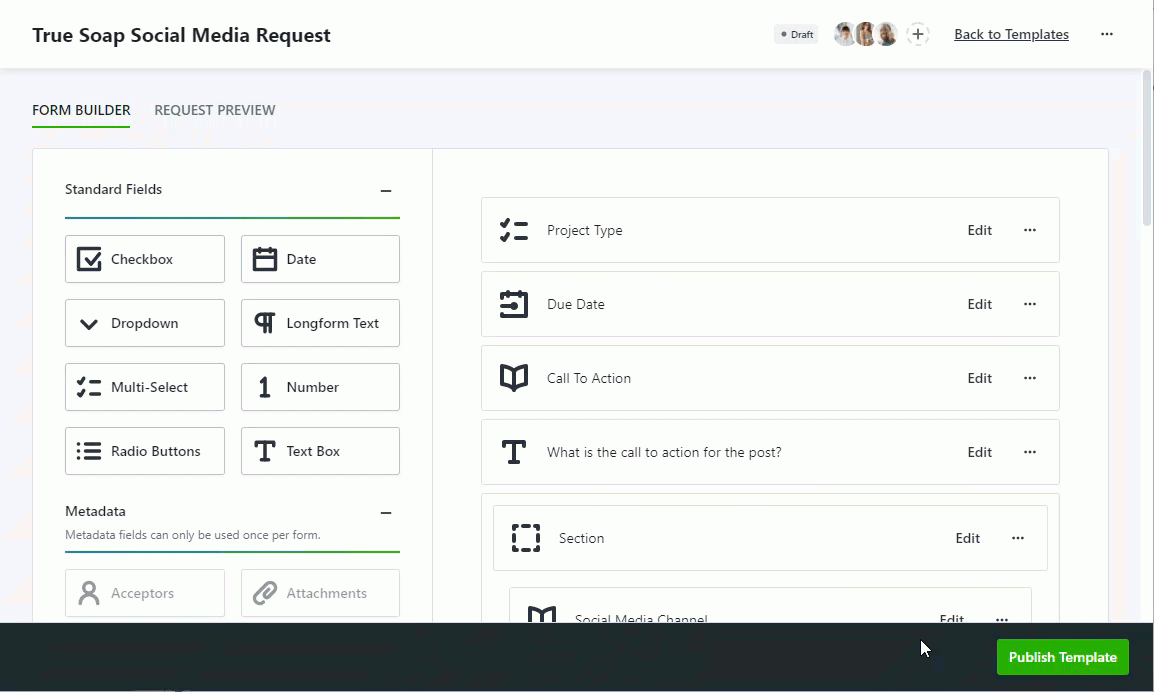The width and height of the screenshot is (1154, 692).
Task: Select the Form Builder tab
Action: coord(81,110)
